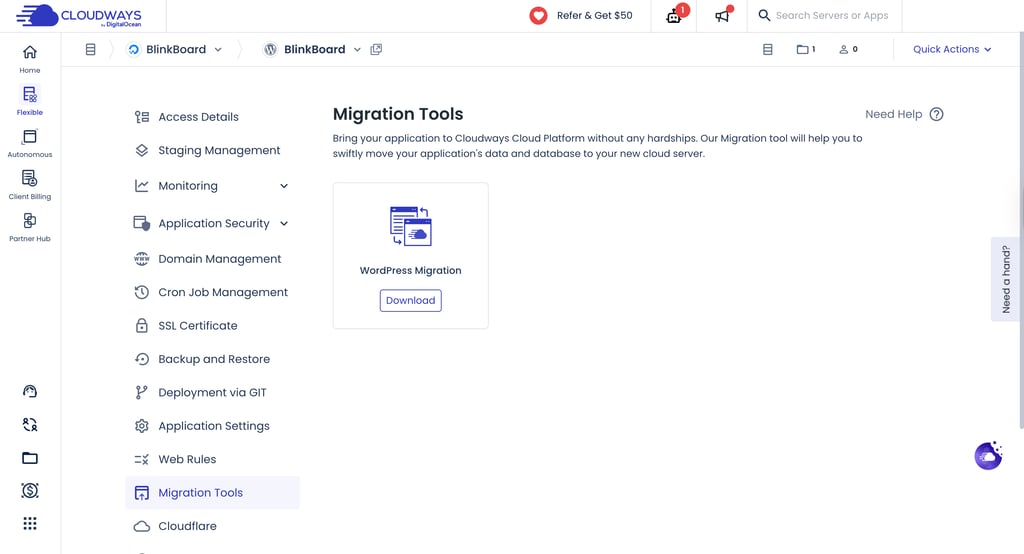The width and height of the screenshot is (1024, 554).
Task: Click the page vertical scrollbar
Action: click(x=1021, y=229)
